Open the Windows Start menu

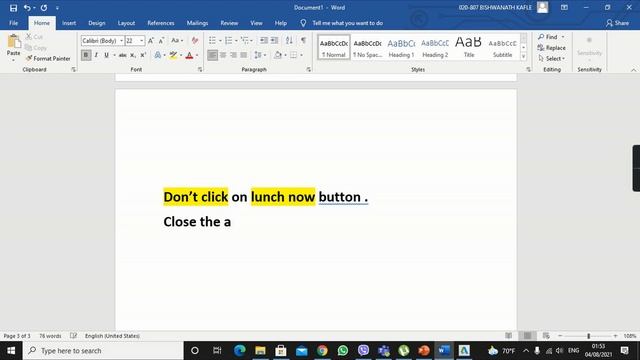coord(11,351)
